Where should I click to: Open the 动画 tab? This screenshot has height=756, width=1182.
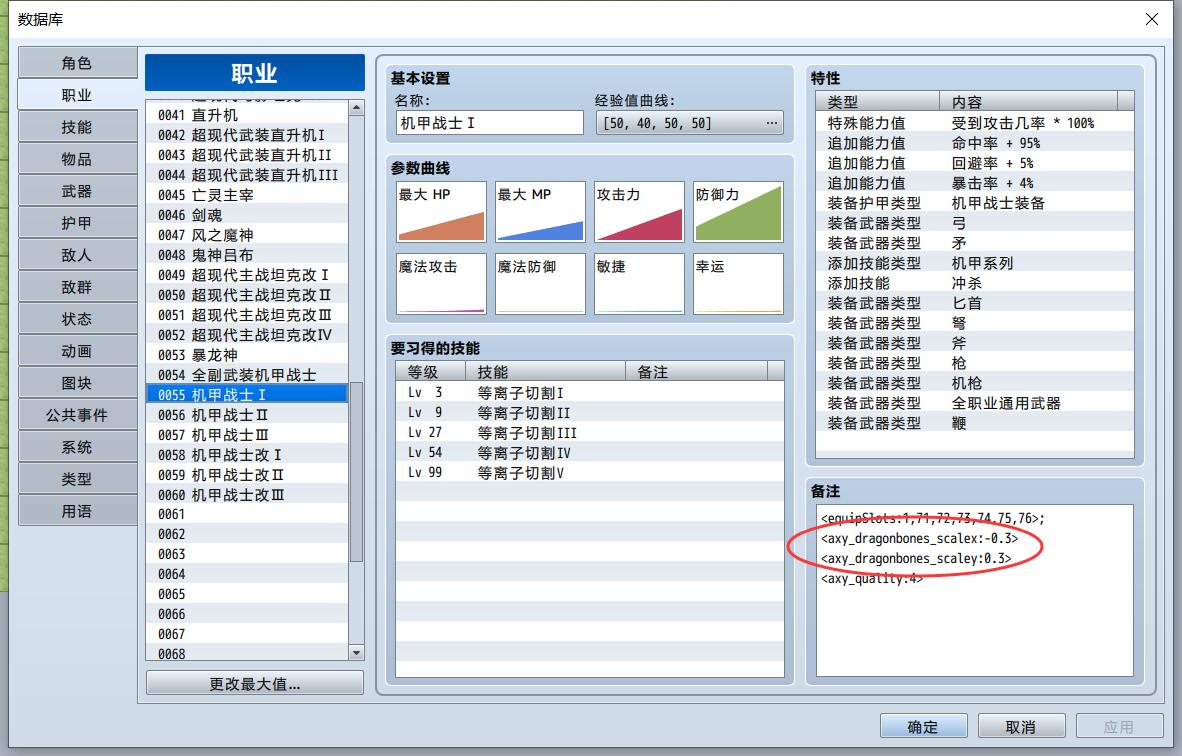[77, 351]
